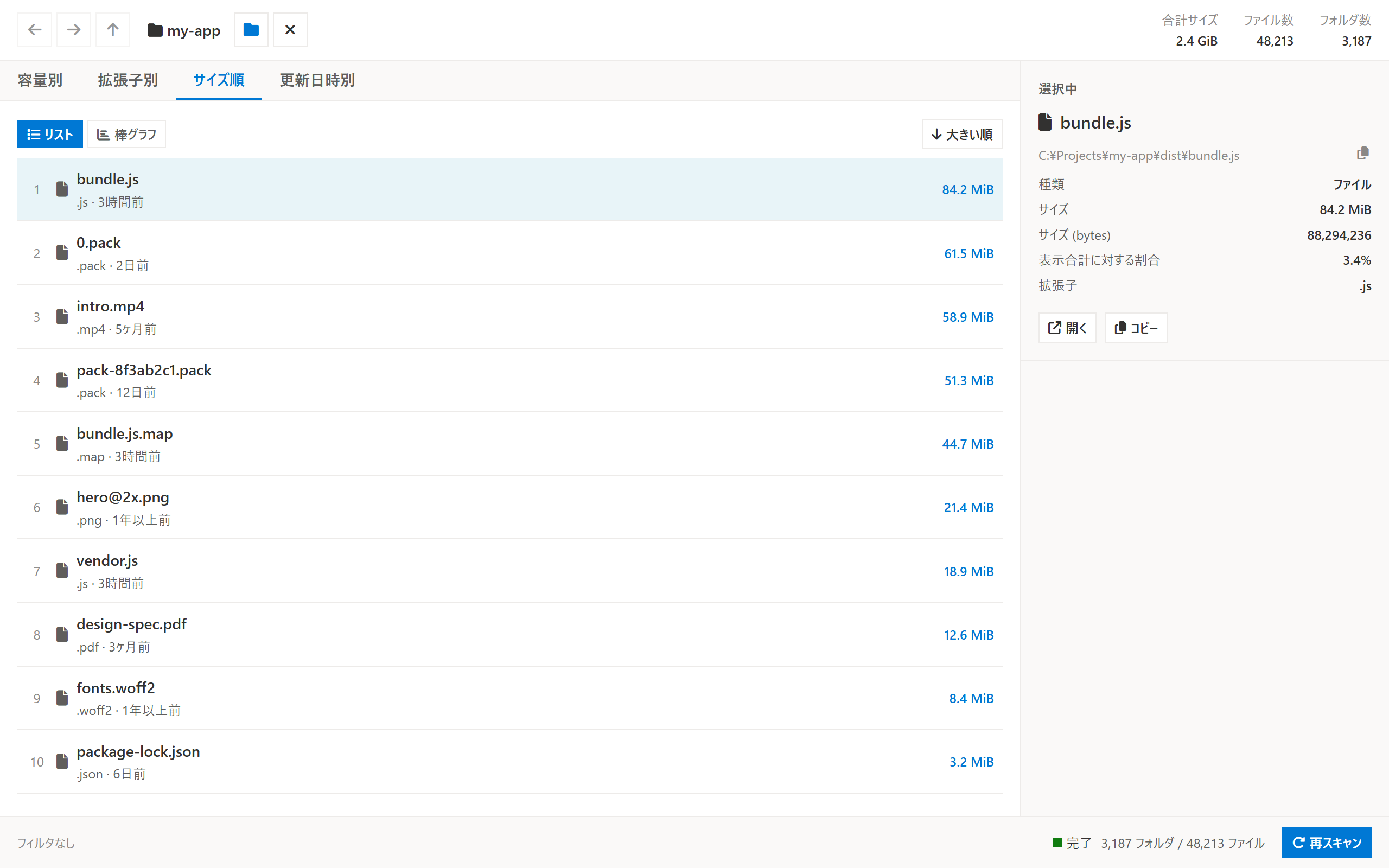Copy file path icon beside bundle.js path
1389x868 pixels.
click(1362, 154)
